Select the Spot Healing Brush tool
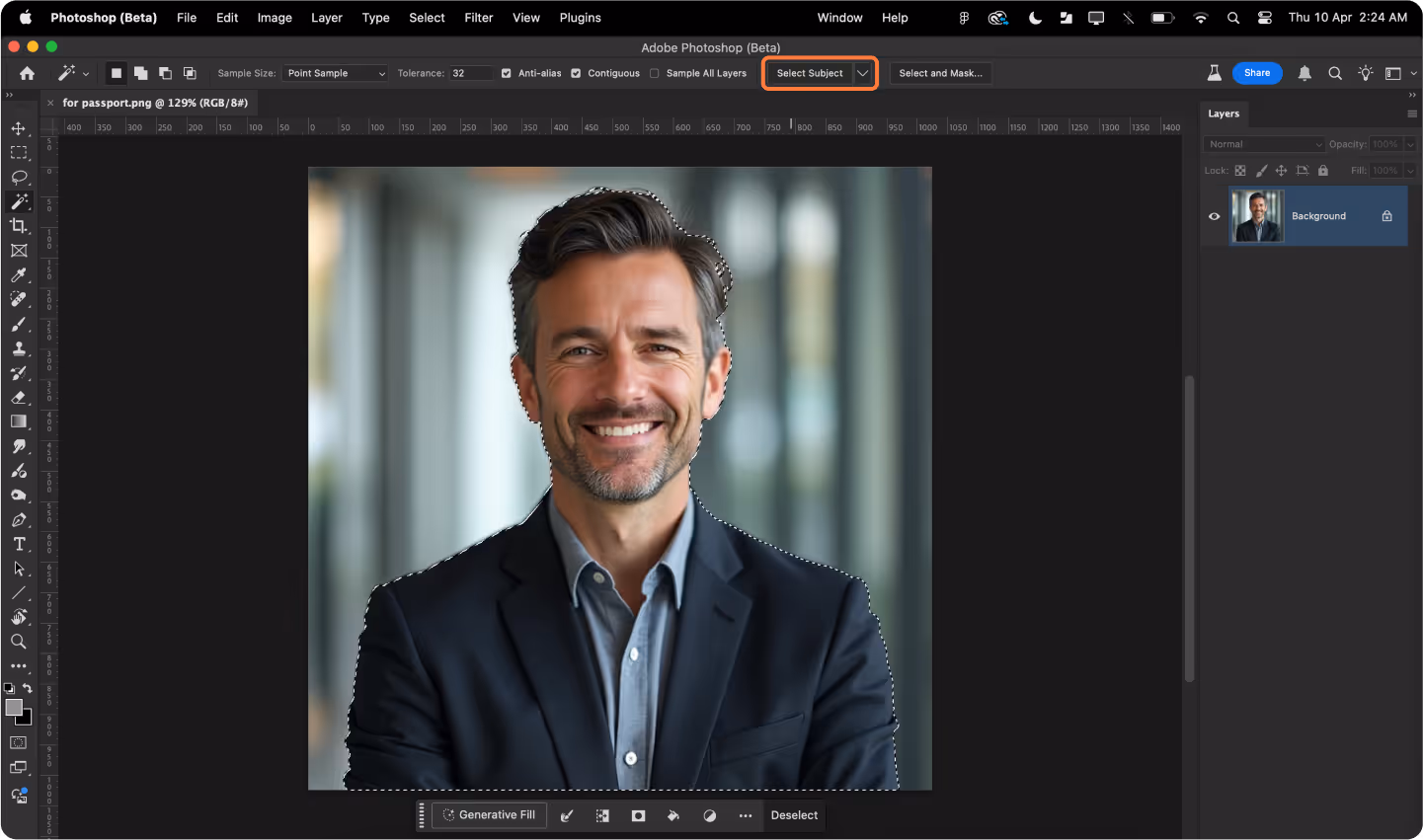Image resolution: width=1423 pixels, height=840 pixels. pos(19,299)
